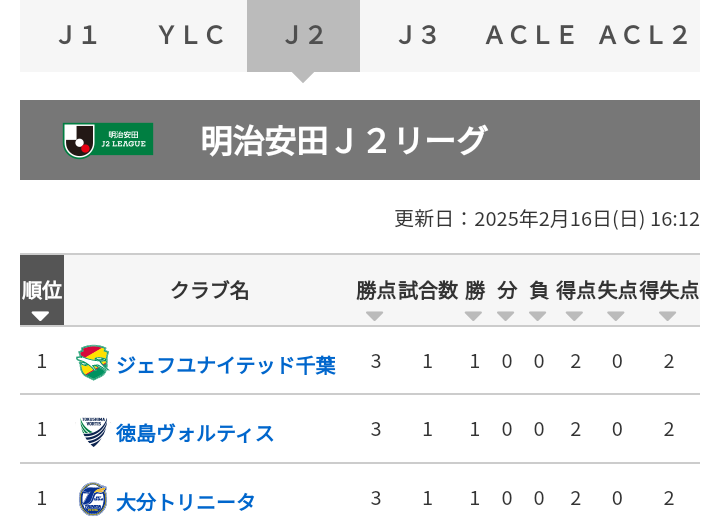This screenshot has height=518, width=720.
Task: Select the J3 tab
Action: [x=416, y=36]
